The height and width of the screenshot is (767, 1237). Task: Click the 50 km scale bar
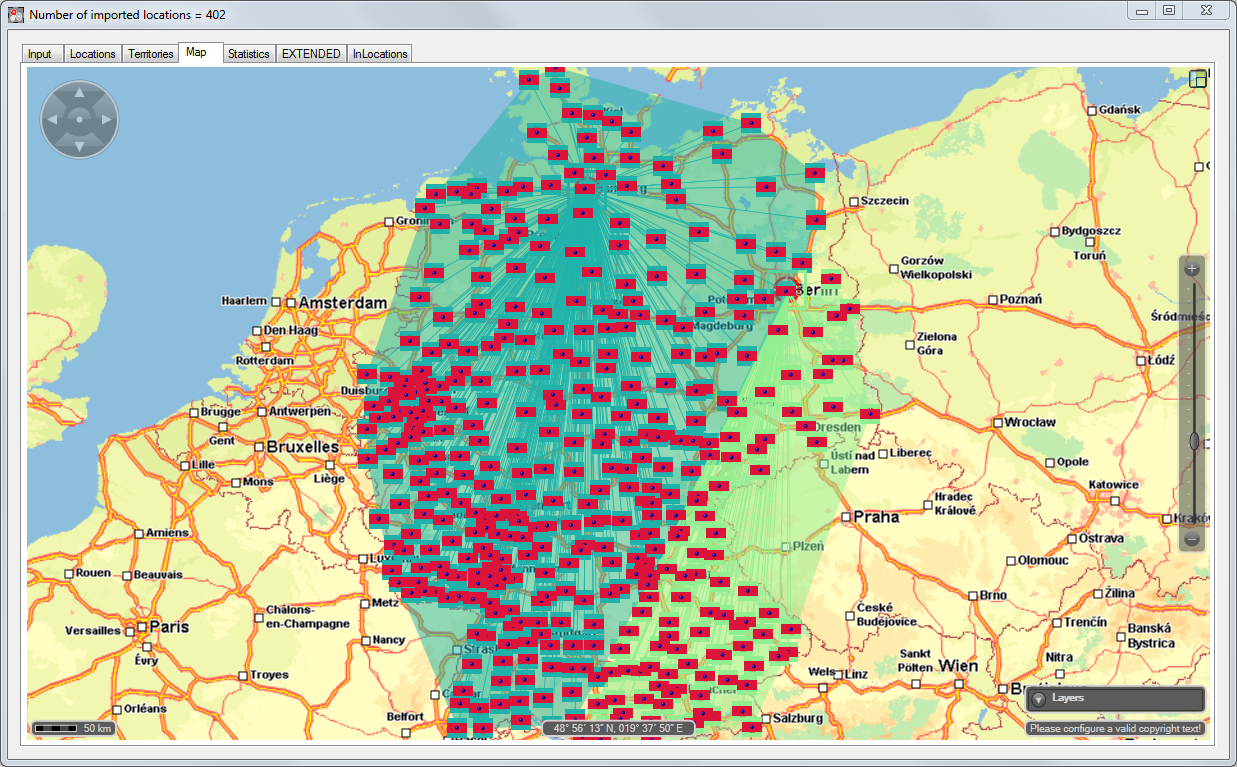point(73,728)
